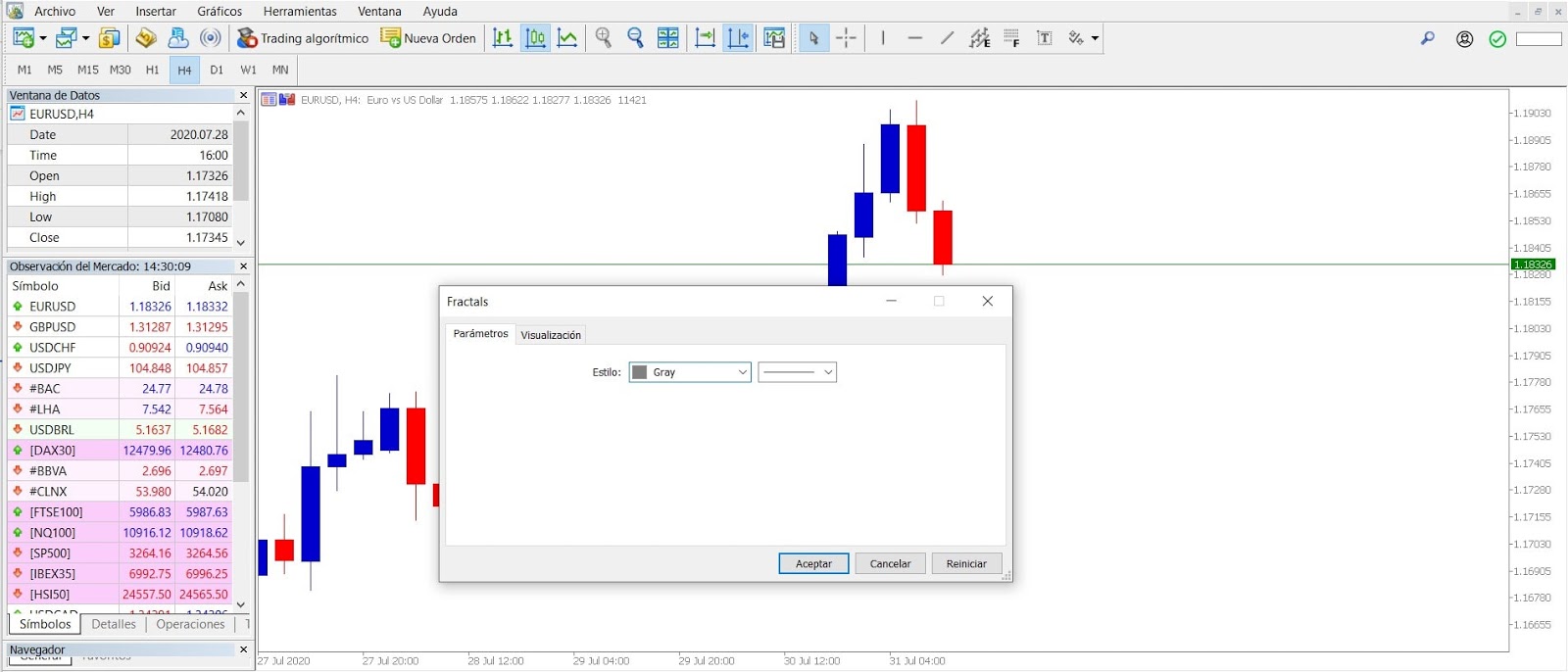The image size is (1568, 672).
Task: Select the USDJPY symbol row
Action: pos(120,368)
